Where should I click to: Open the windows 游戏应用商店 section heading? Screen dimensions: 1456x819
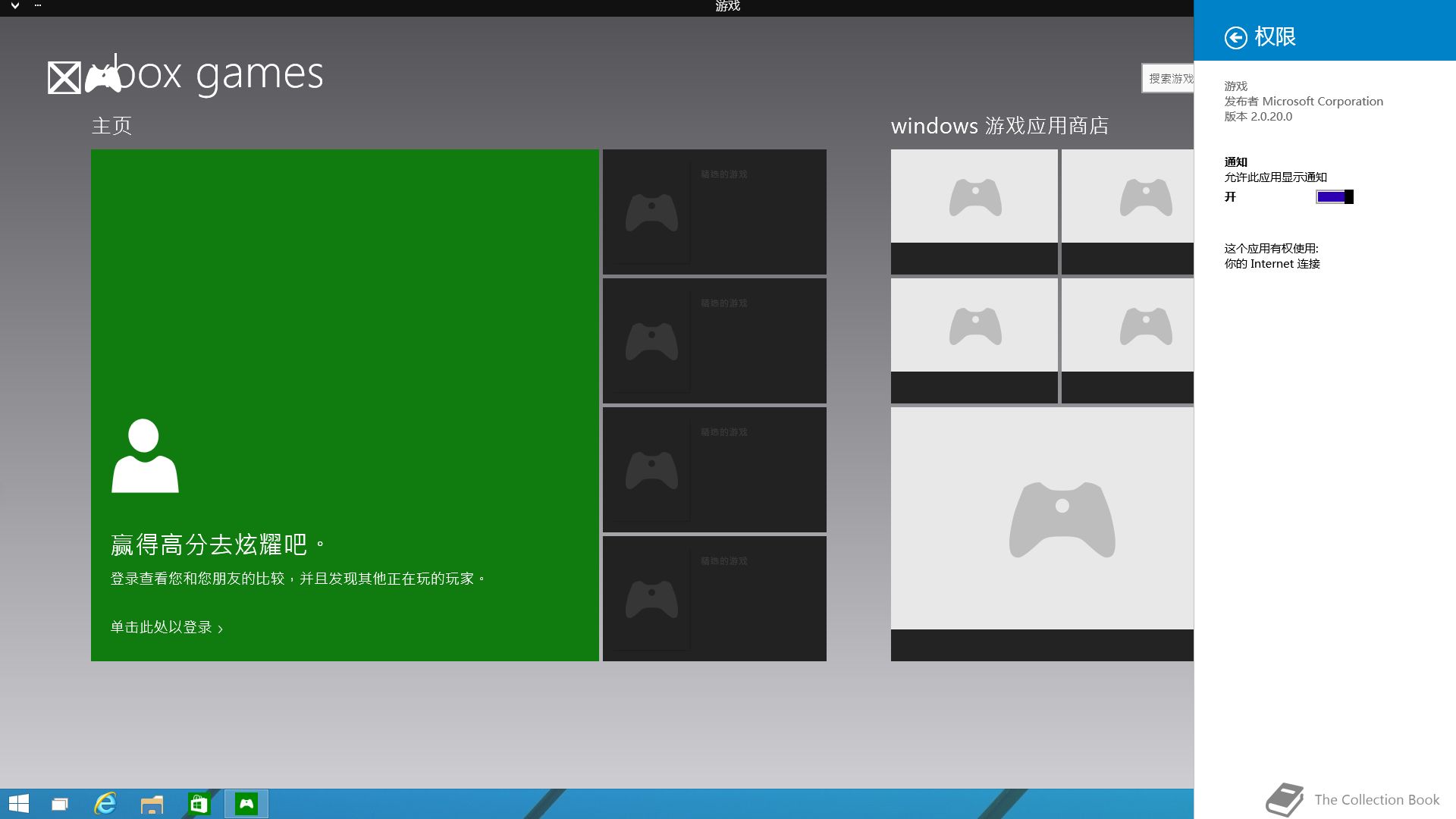(x=999, y=126)
